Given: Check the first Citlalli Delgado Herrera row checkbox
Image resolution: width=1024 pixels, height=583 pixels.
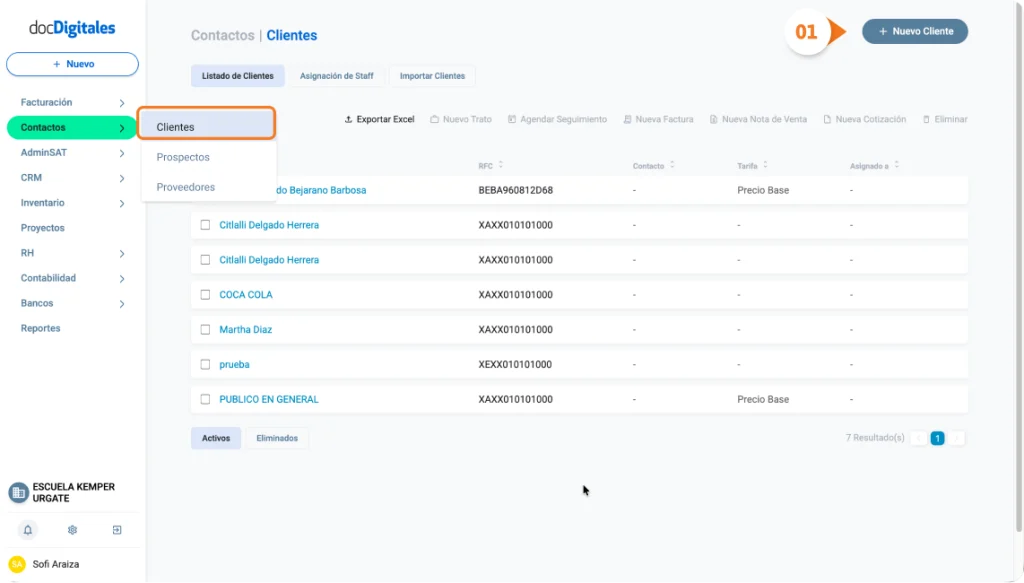Looking at the screenshot, I should click(x=205, y=225).
